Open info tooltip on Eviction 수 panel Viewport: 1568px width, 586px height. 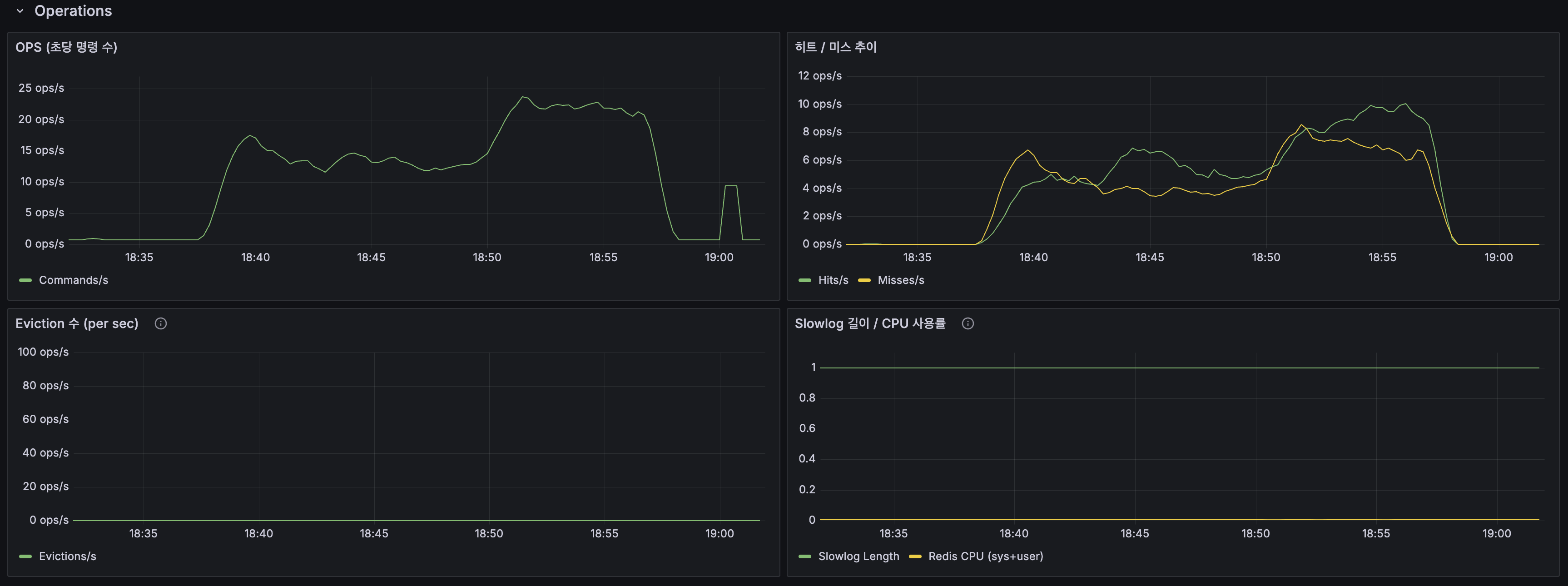[x=161, y=323]
